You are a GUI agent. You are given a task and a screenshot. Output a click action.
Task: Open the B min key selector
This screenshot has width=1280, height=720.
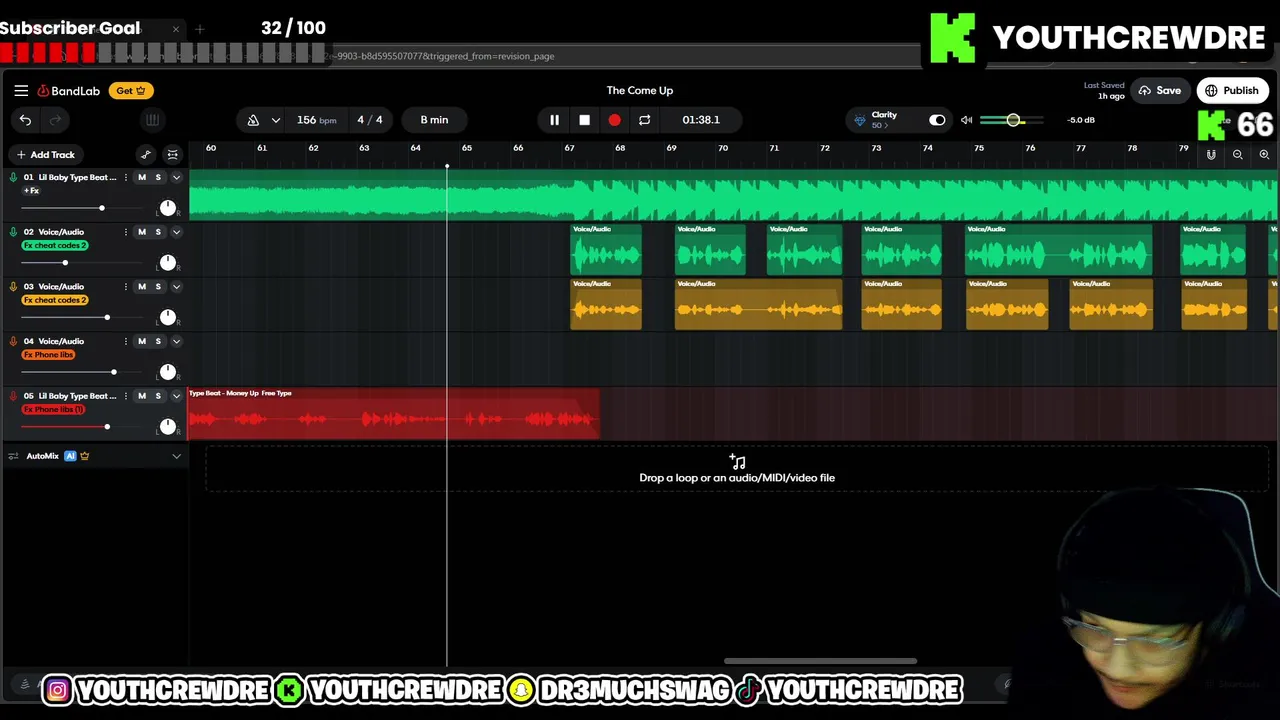pos(434,120)
